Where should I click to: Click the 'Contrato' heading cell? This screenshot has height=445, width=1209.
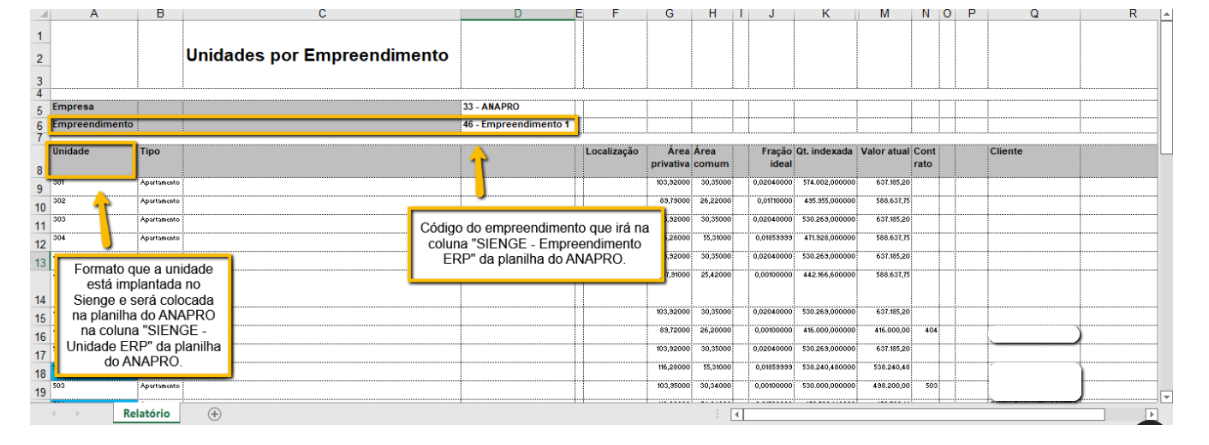(x=925, y=162)
